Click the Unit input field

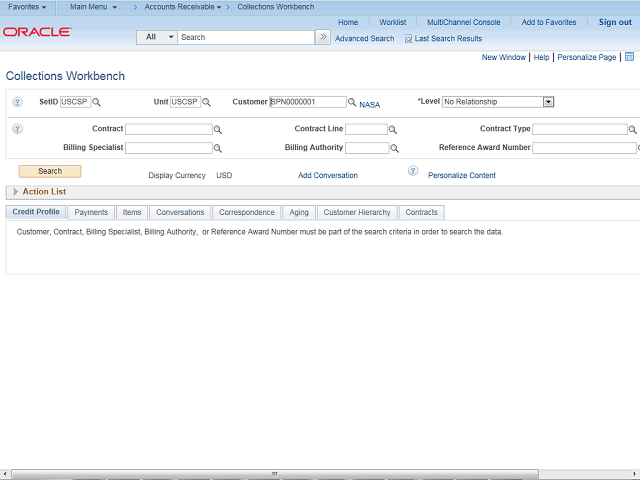tap(185, 102)
